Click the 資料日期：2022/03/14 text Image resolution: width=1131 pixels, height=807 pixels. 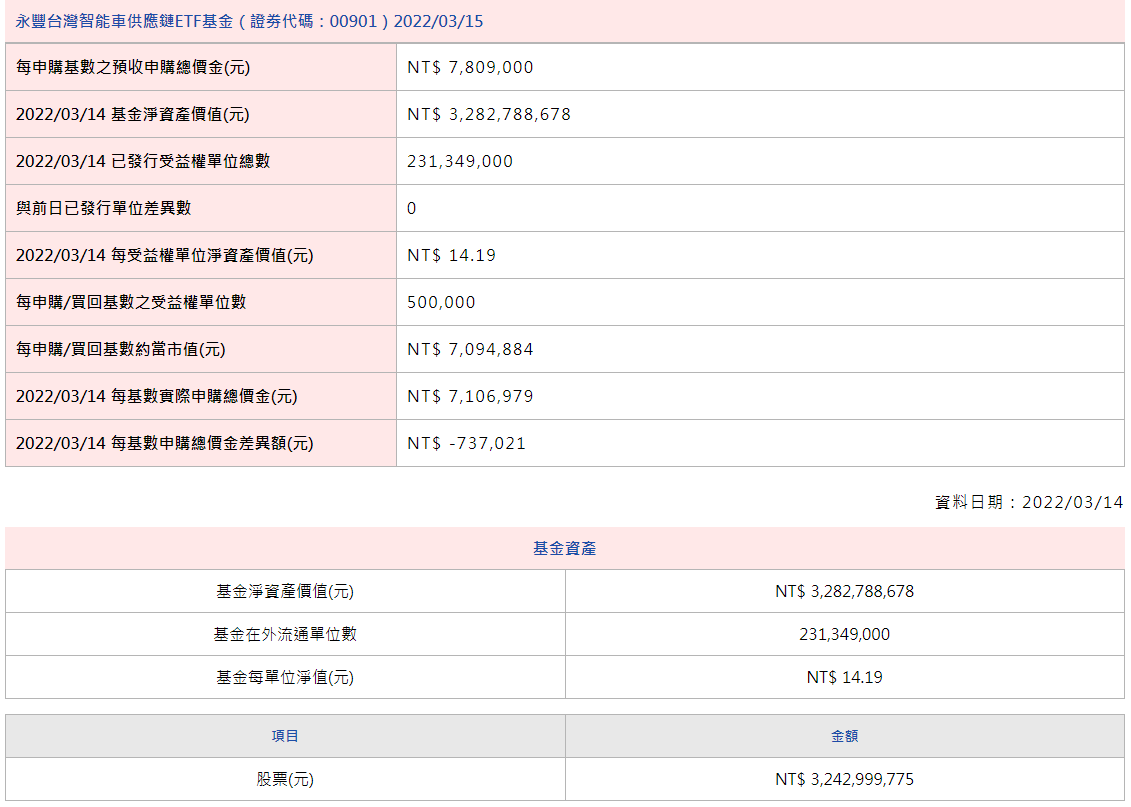tap(1029, 503)
